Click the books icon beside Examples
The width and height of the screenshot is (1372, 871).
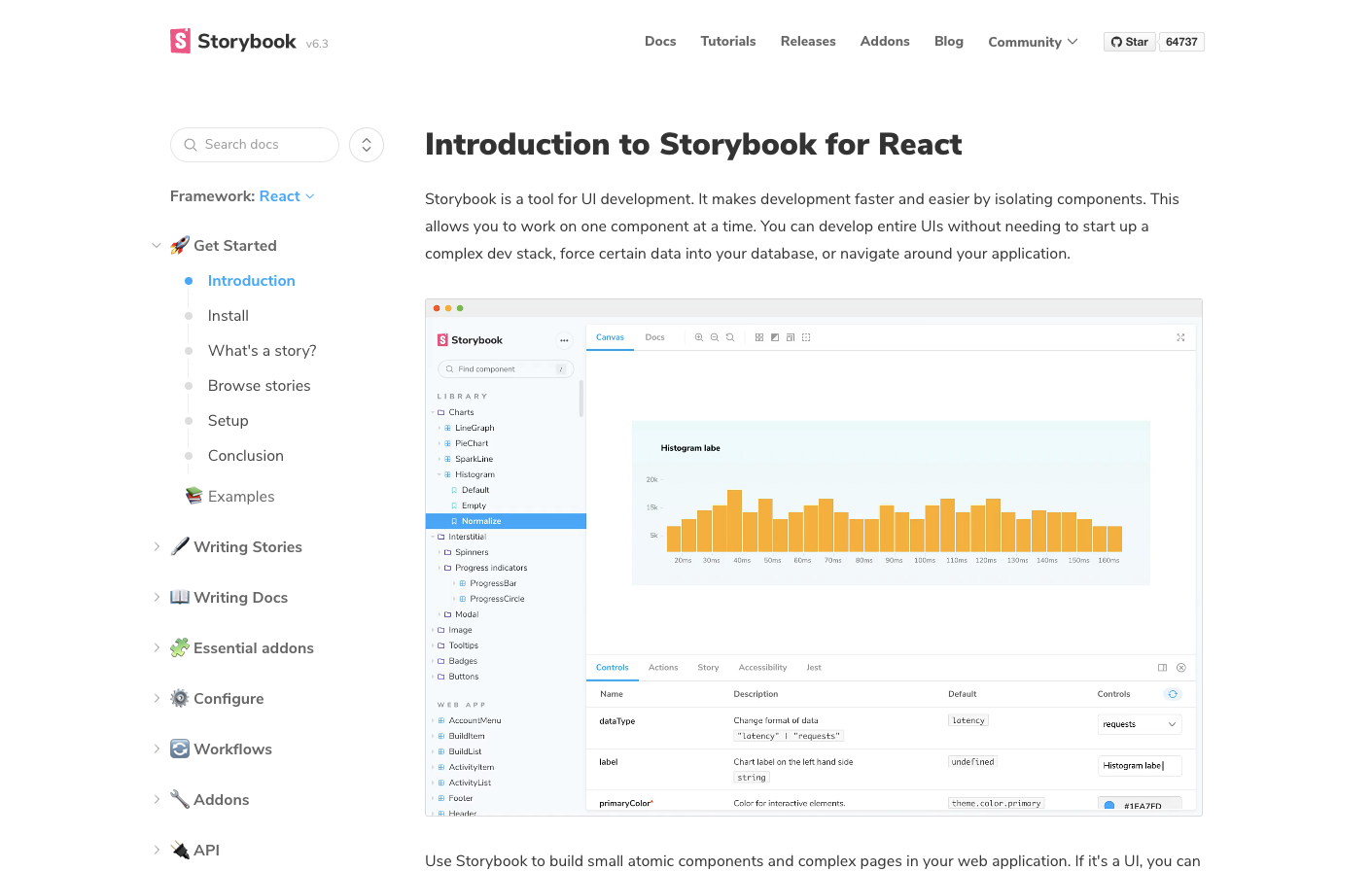tap(194, 496)
